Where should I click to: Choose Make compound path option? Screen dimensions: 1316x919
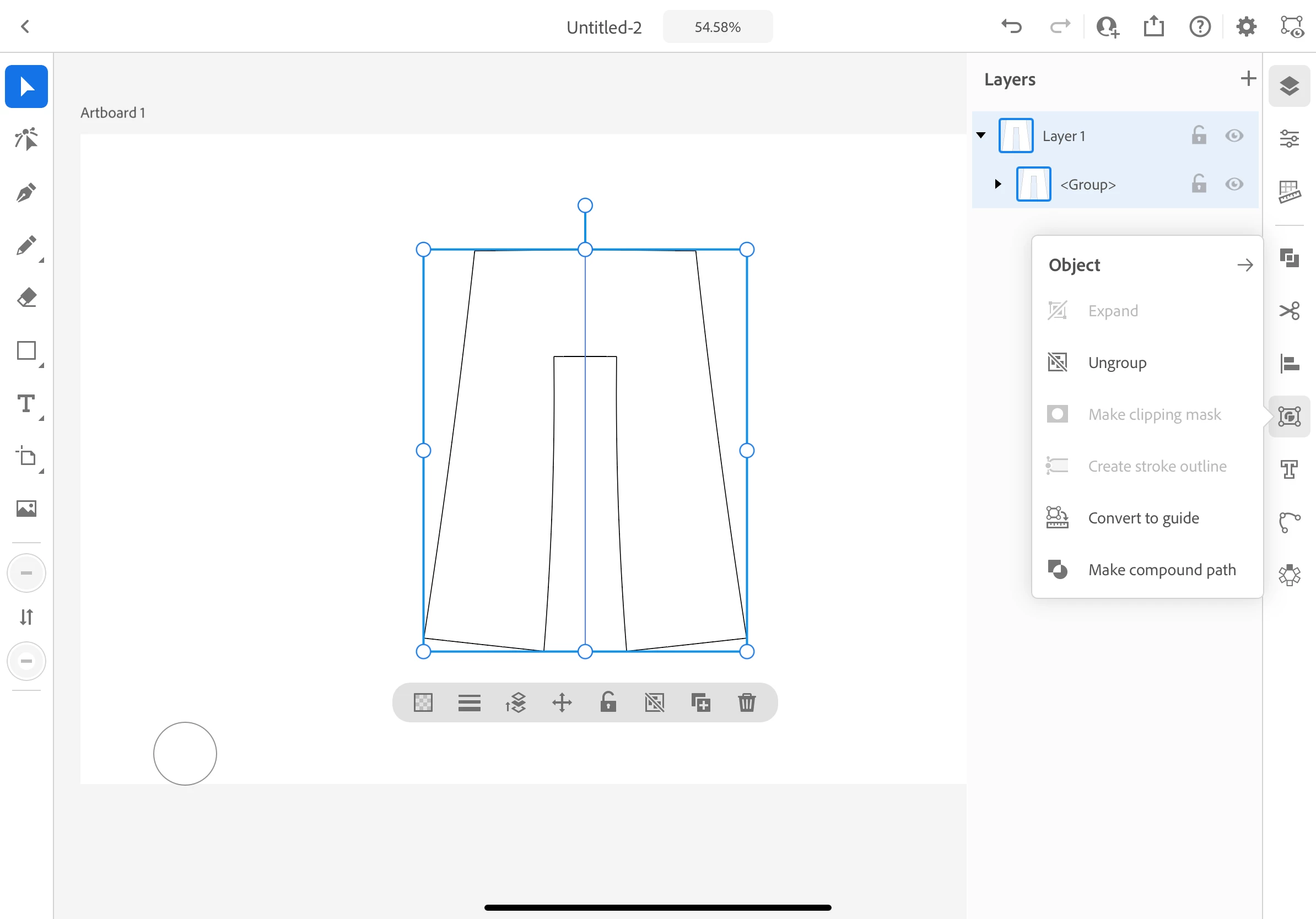click(x=1161, y=570)
